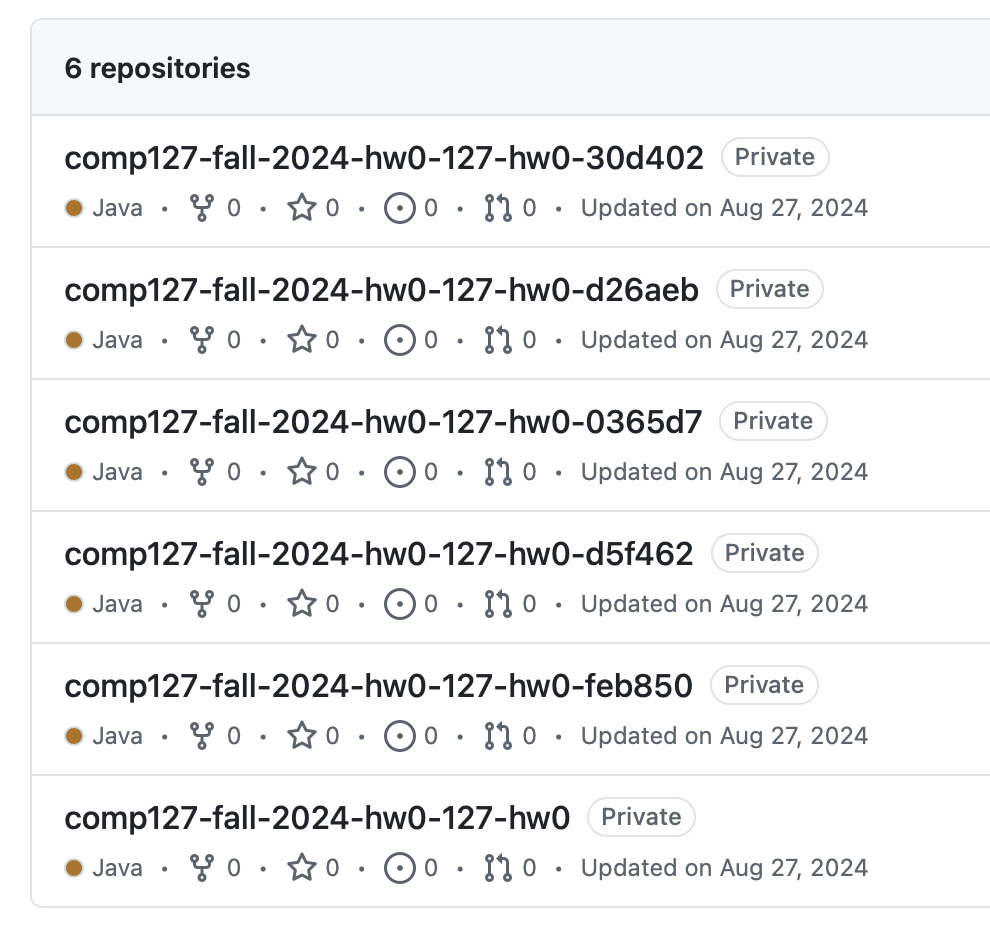Click the star icon for d5f462 repo
990x952 pixels.
[301, 604]
